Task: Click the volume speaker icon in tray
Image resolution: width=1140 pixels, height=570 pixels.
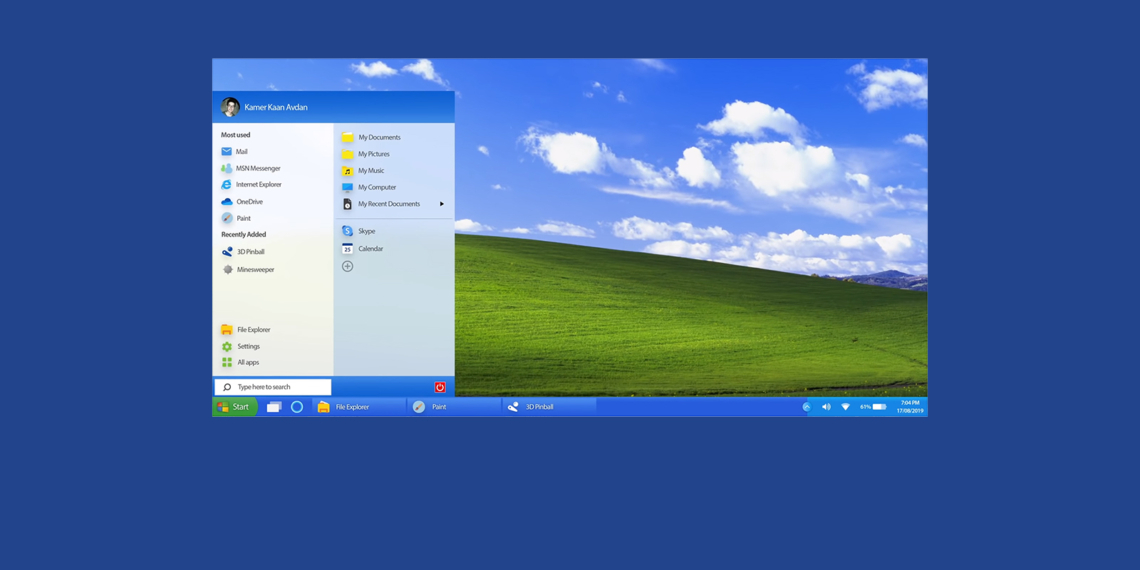Action: click(826, 407)
